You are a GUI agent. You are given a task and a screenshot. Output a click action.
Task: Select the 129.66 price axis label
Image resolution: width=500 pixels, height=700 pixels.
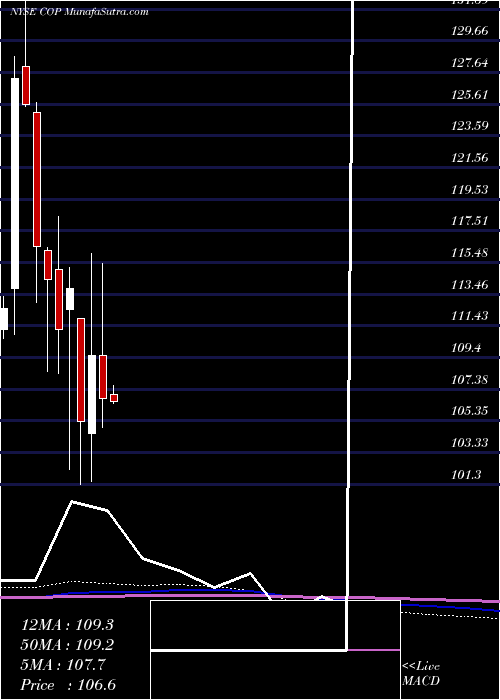point(470,32)
